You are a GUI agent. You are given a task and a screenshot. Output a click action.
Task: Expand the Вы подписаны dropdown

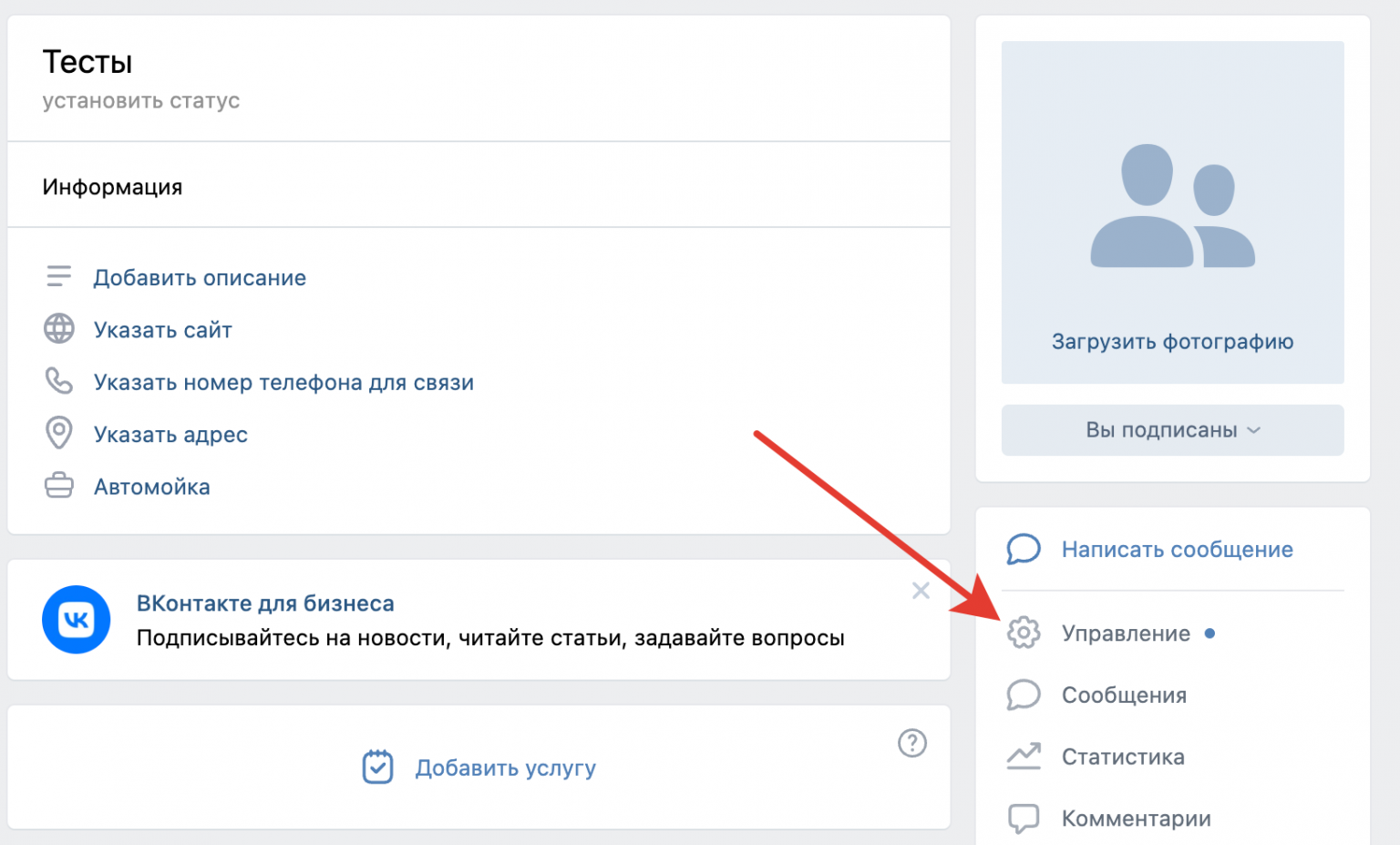pyautogui.click(x=1172, y=430)
